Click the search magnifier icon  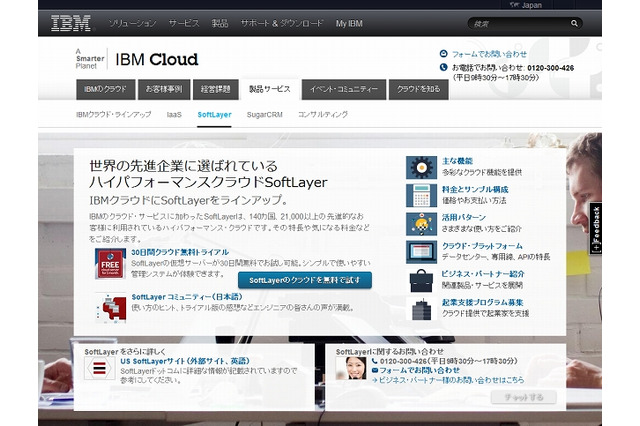click(574, 23)
